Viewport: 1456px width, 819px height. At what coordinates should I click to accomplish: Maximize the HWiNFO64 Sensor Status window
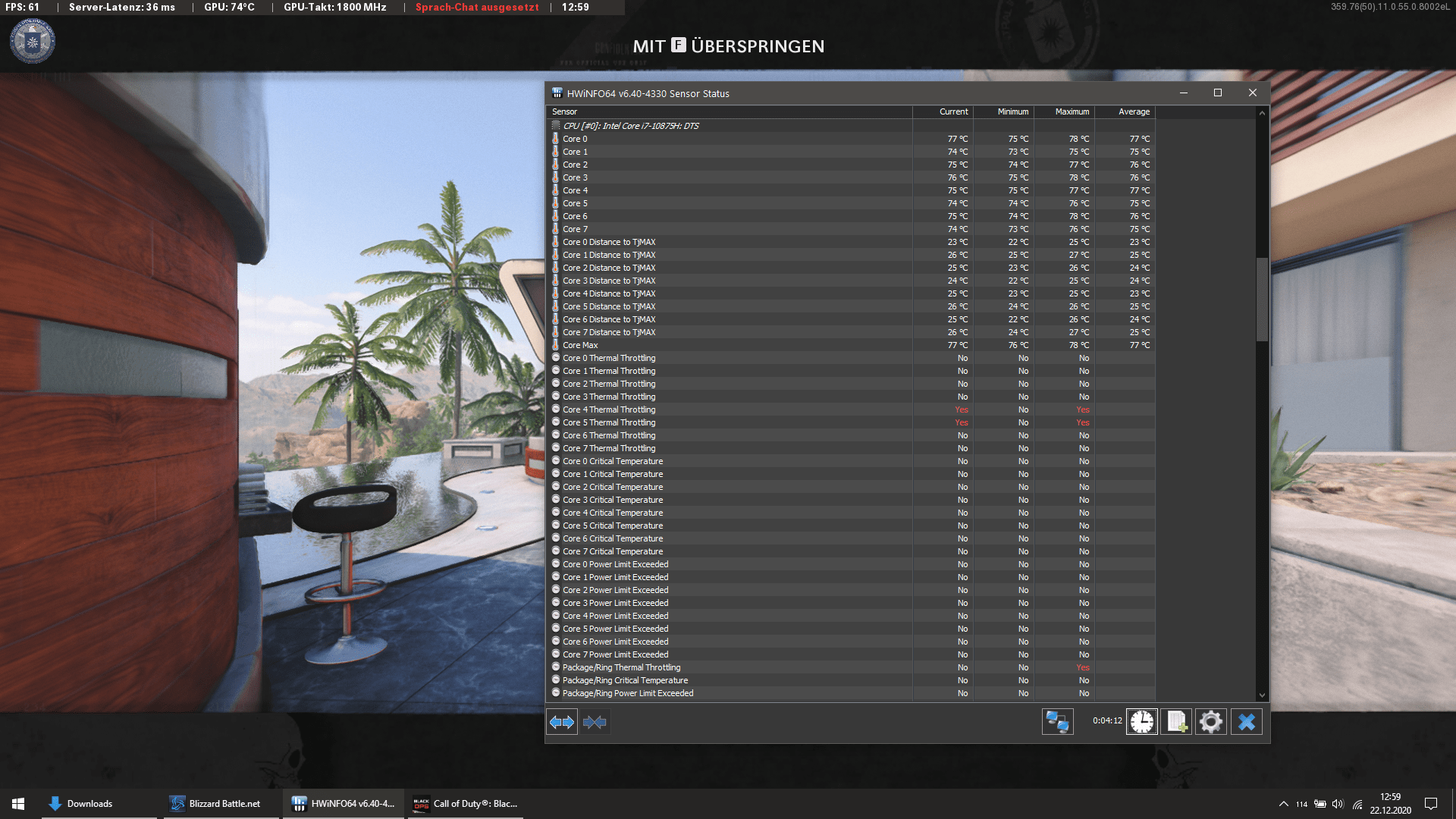pyautogui.click(x=1218, y=93)
